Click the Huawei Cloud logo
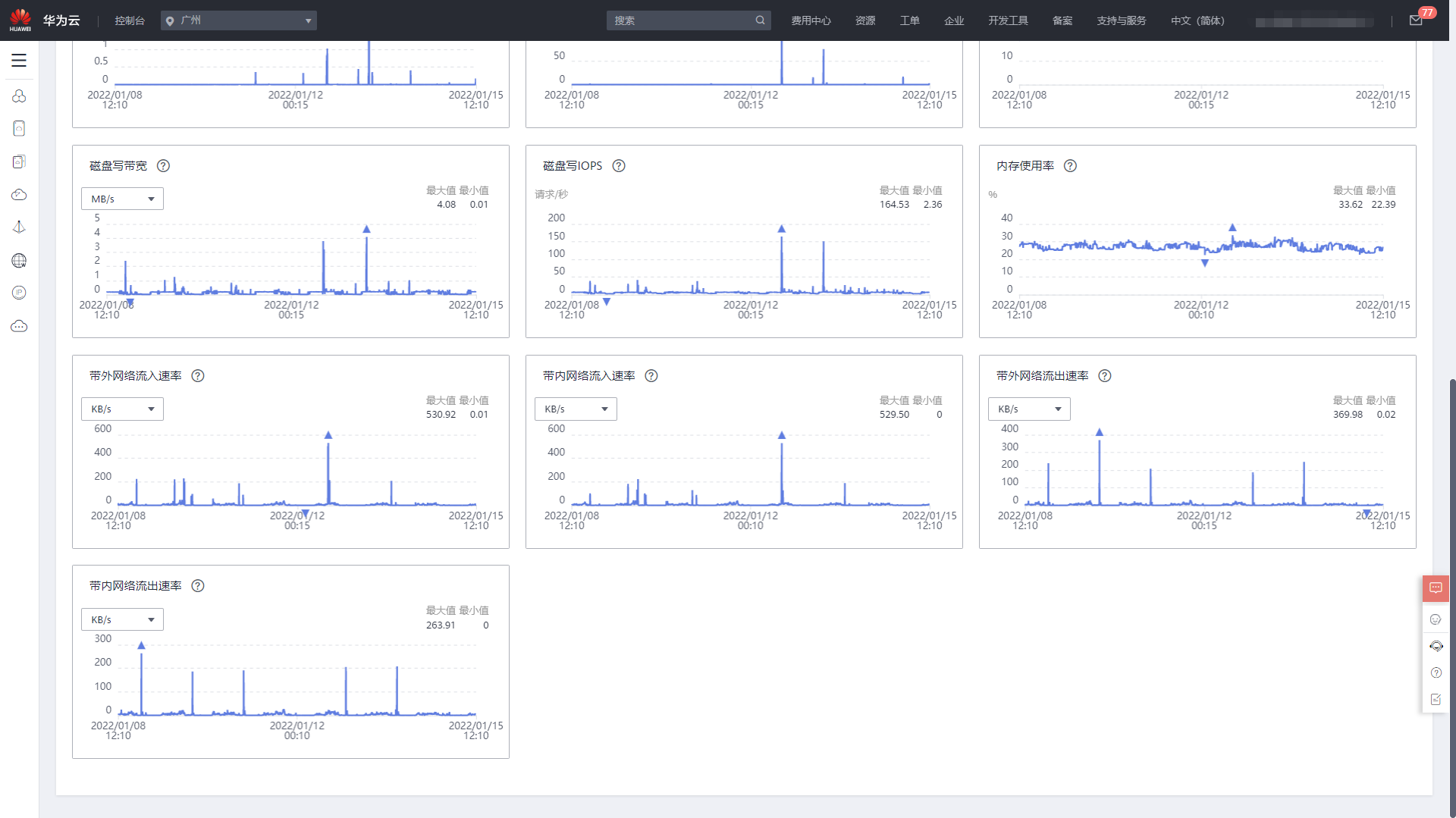The height and width of the screenshot is (818, 1456). (x=20, y=20)
